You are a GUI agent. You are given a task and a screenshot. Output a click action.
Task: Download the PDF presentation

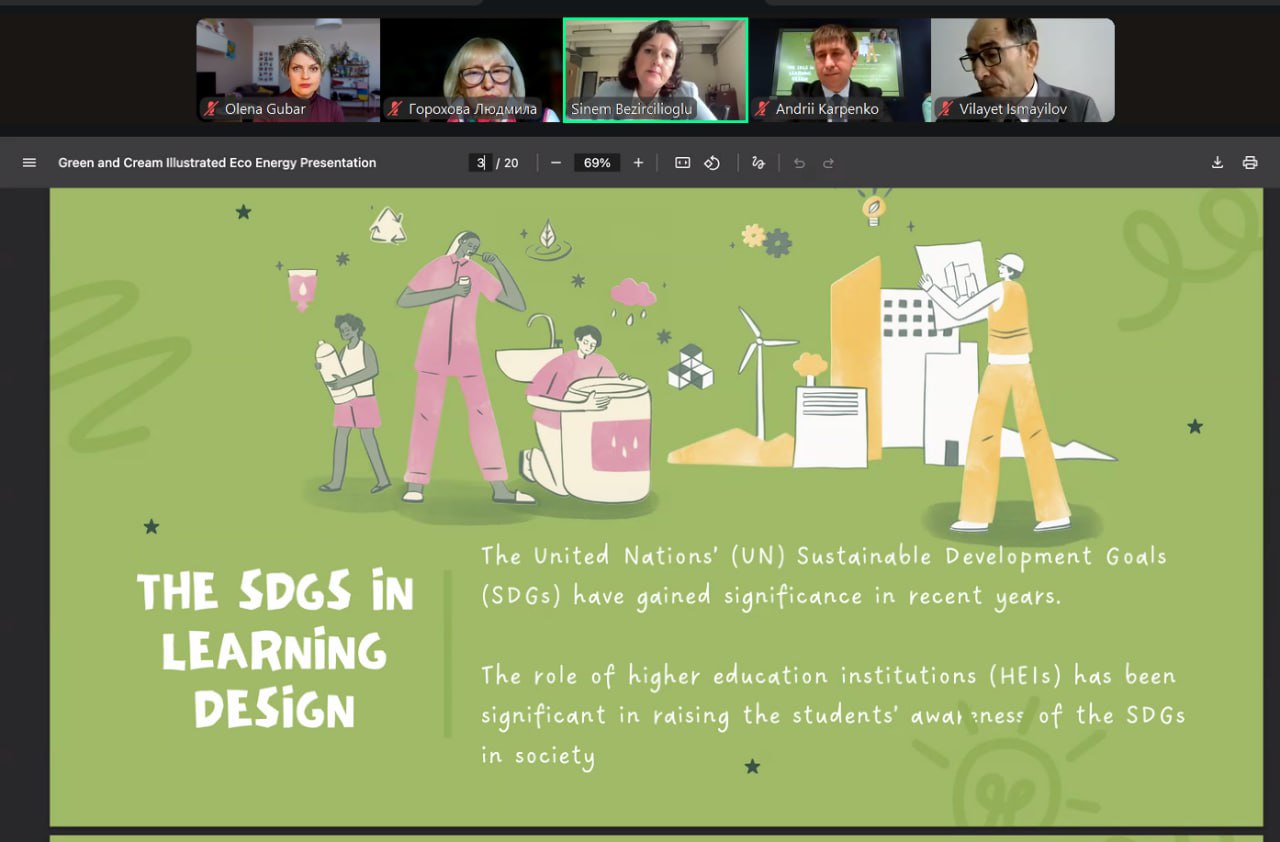(1217, 163)
